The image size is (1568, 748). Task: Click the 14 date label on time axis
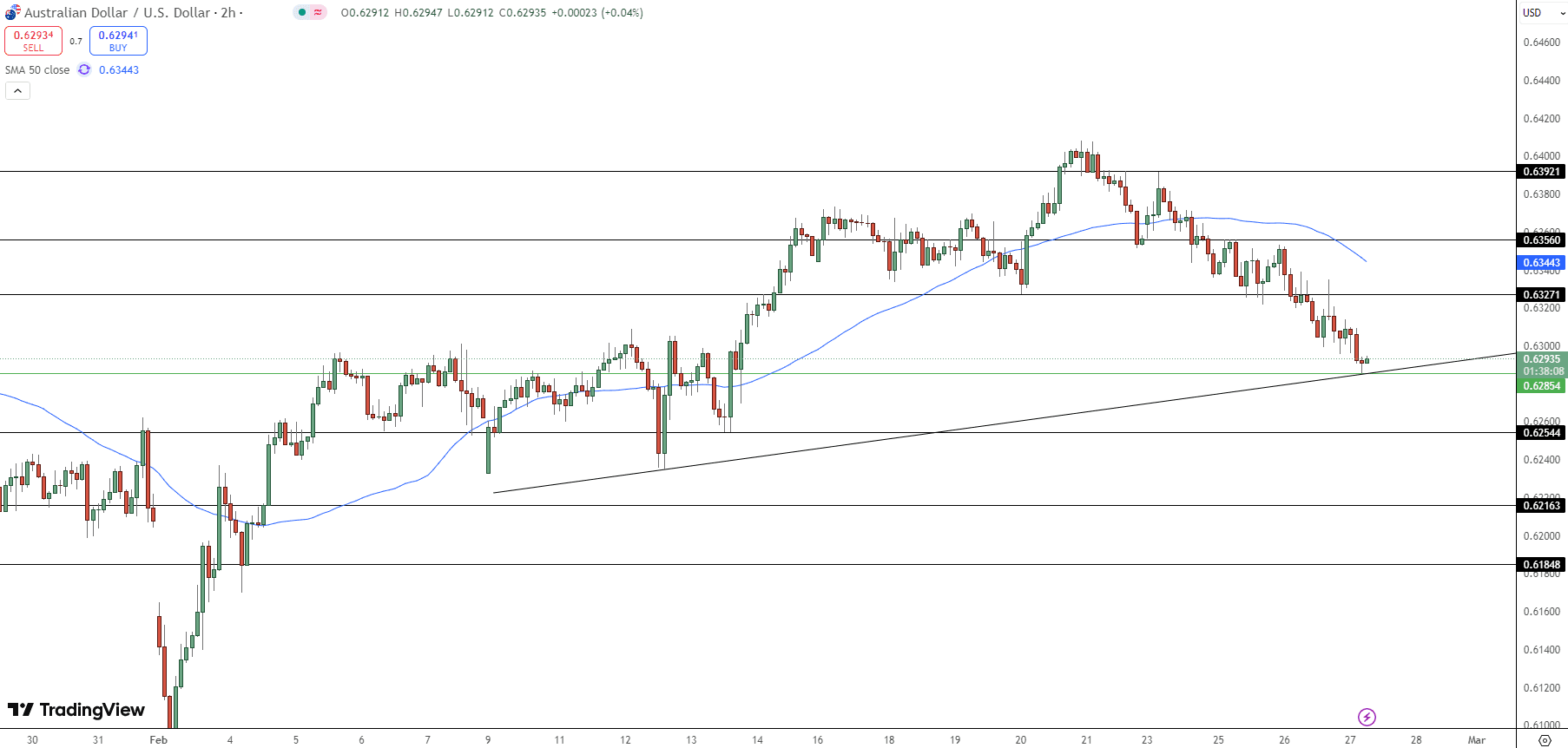click(757, 740)
